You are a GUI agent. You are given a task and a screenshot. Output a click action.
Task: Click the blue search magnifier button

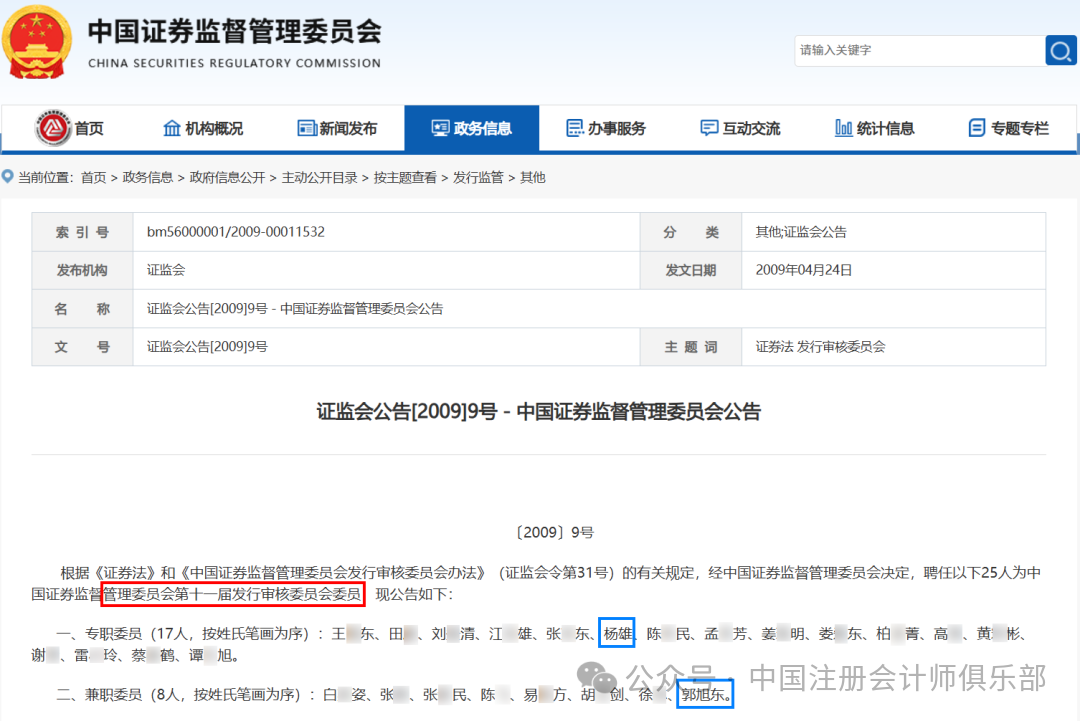1060,50
